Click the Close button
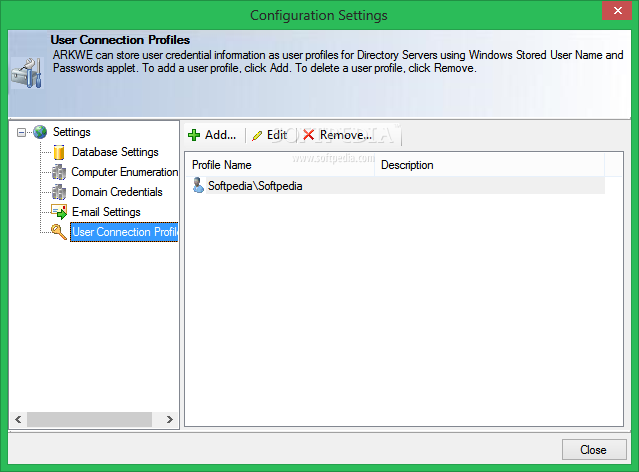 point(594,450)
